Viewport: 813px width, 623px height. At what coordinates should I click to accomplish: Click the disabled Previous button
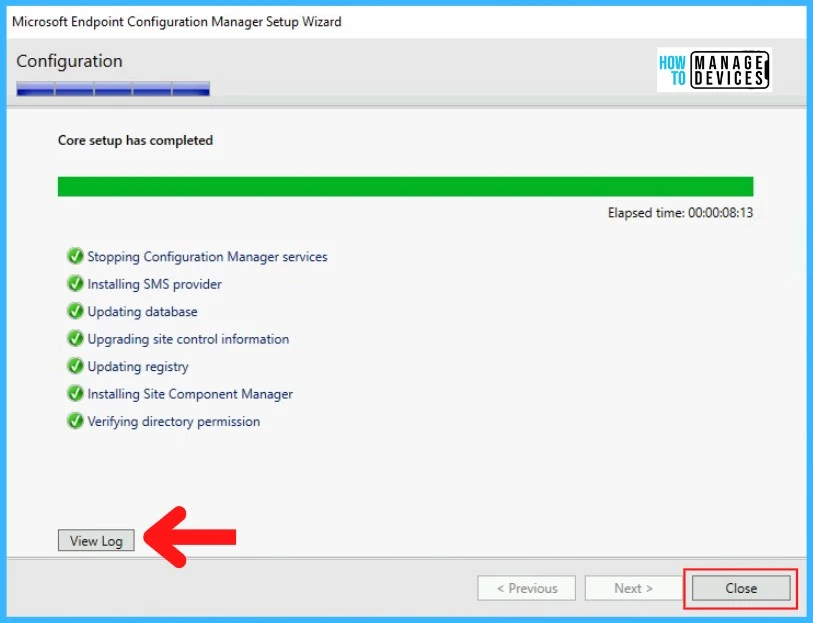(x=526, y=588)
